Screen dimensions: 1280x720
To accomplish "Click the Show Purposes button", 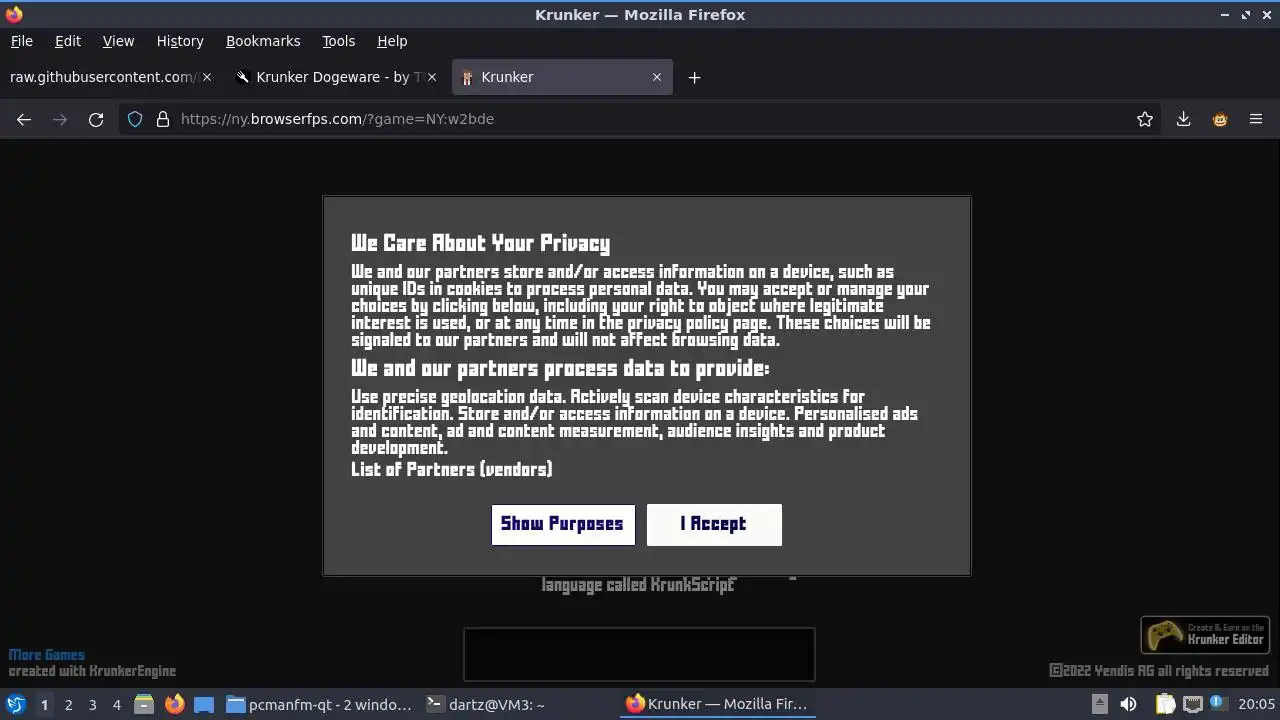I will coord(563,525).
